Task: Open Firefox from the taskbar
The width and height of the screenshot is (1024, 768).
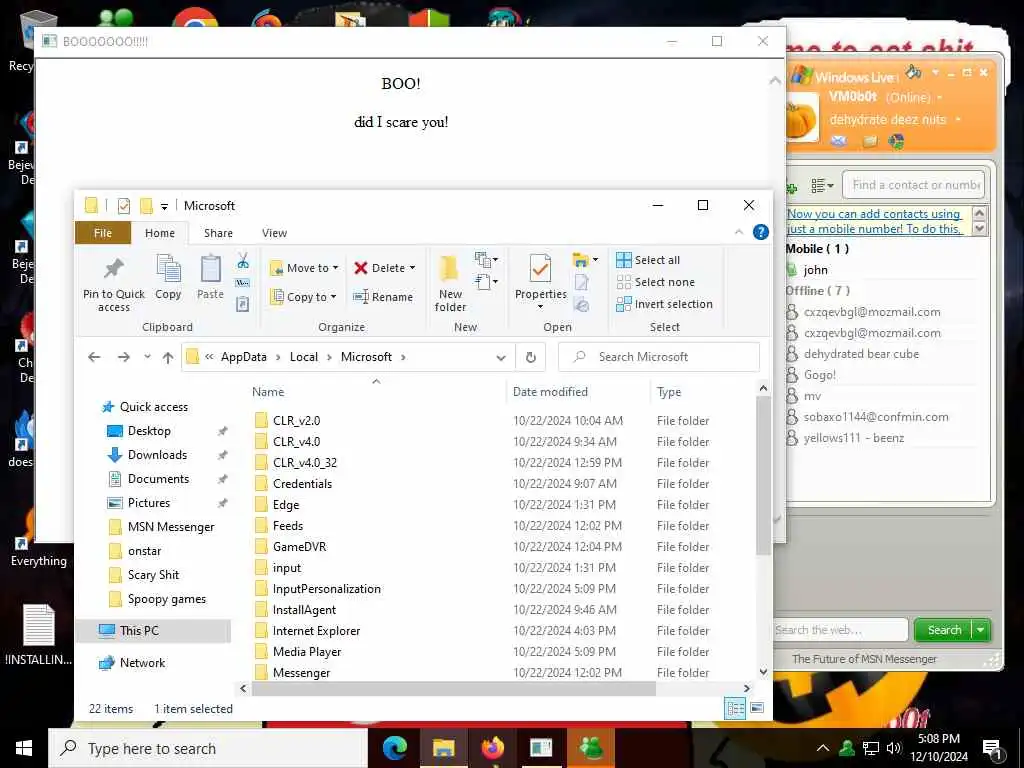Action: [492, 748]
